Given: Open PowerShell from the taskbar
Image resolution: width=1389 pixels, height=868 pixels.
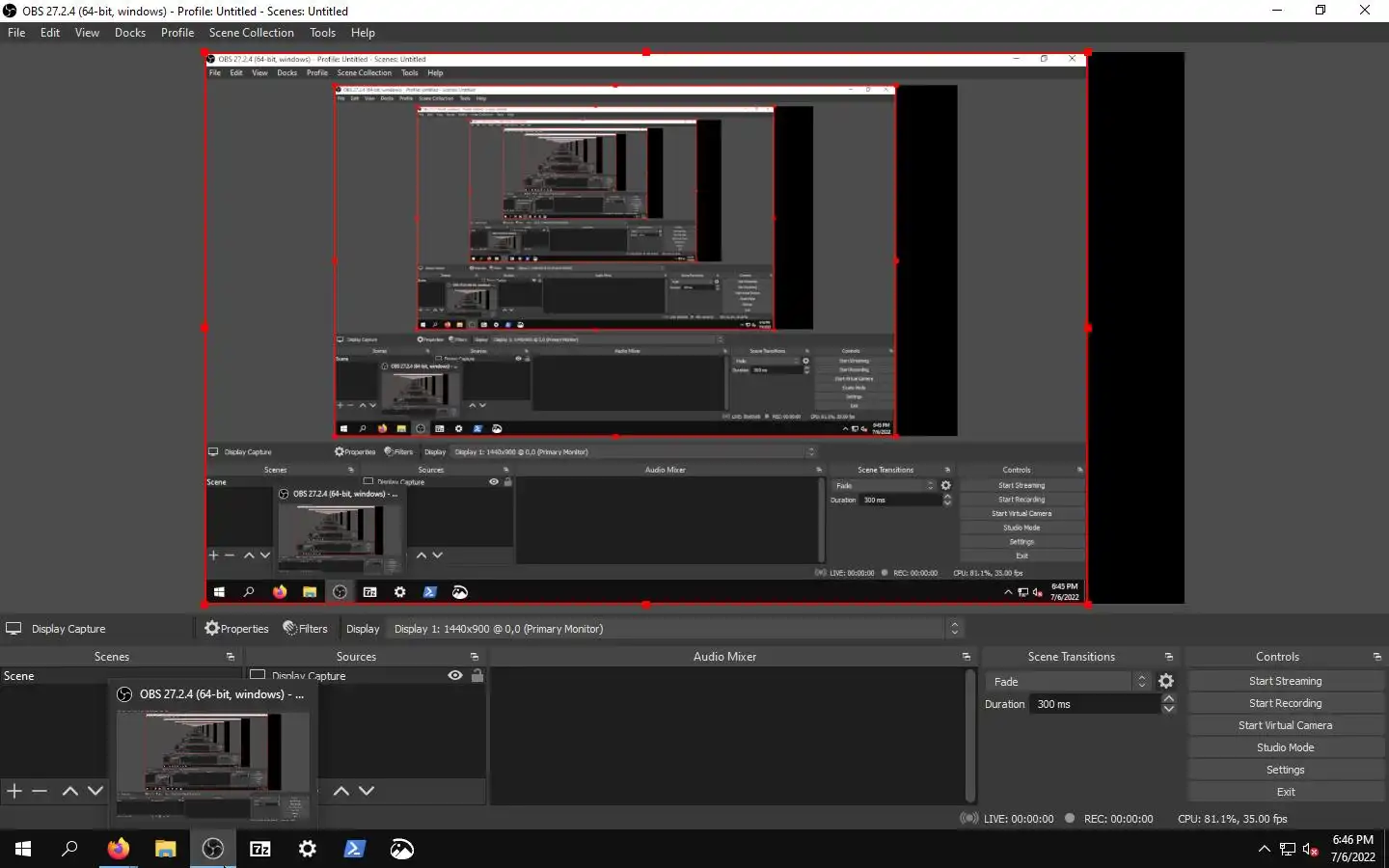Looking at the screenshot, I should click(x=355, y=849).
